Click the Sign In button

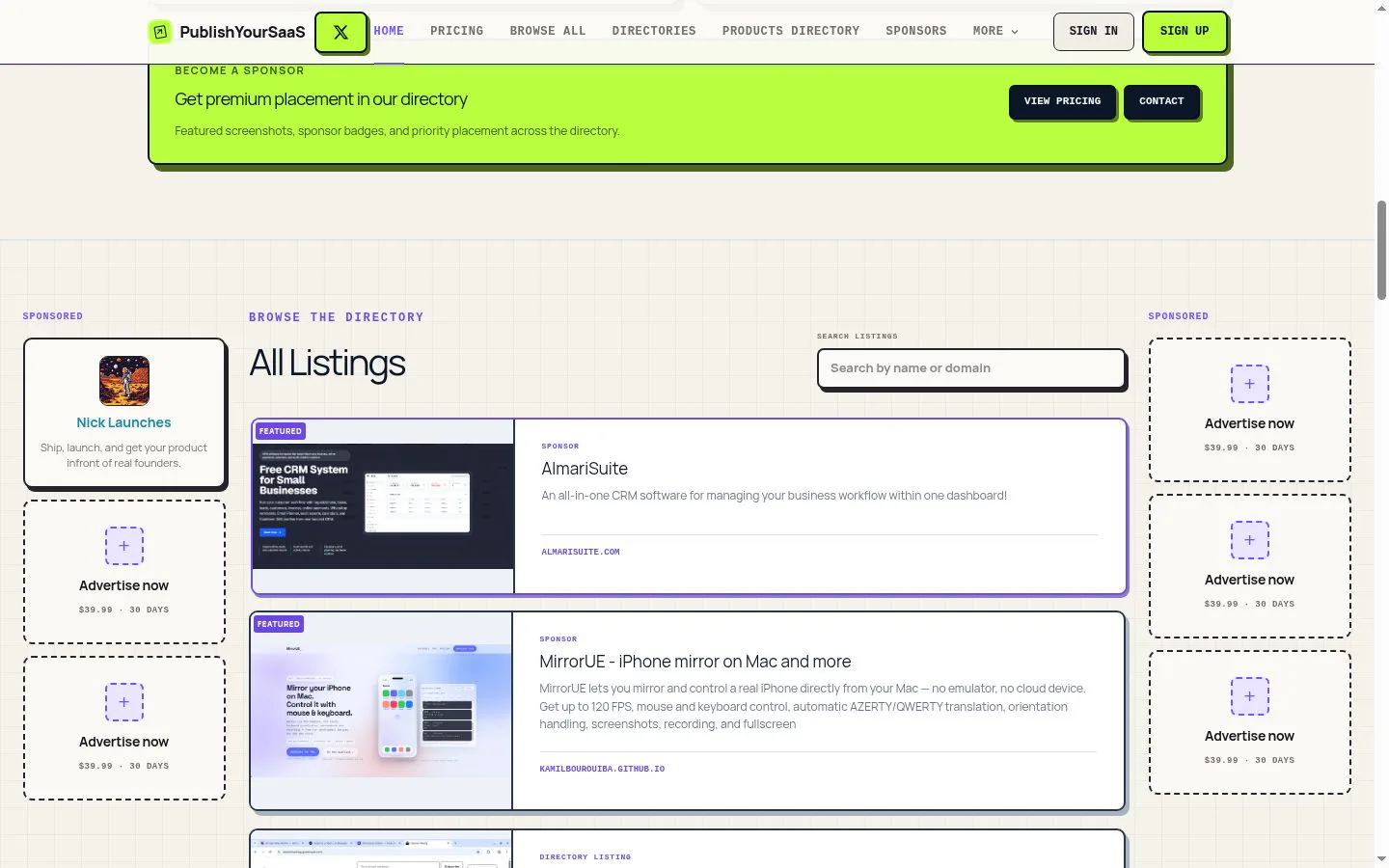click(1093, 31)
